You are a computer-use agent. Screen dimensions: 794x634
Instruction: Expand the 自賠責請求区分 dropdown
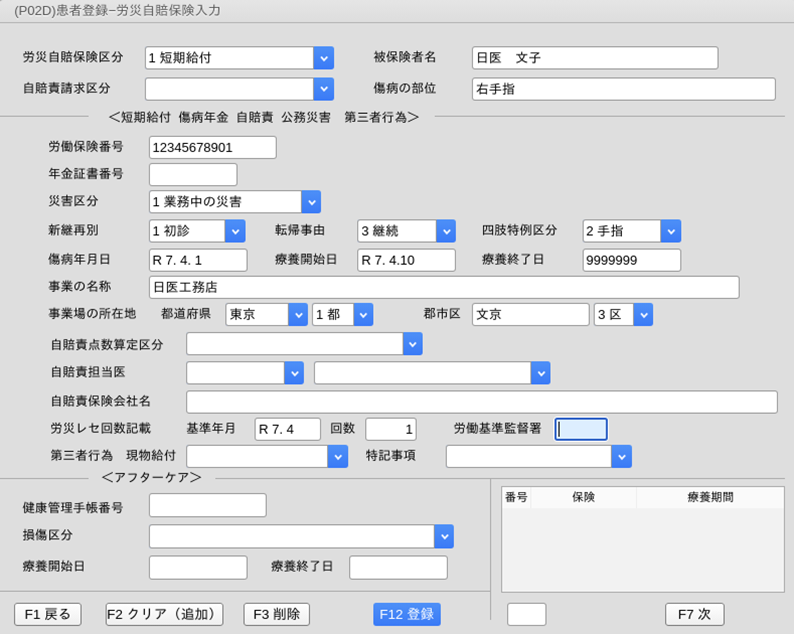[323, 89]
